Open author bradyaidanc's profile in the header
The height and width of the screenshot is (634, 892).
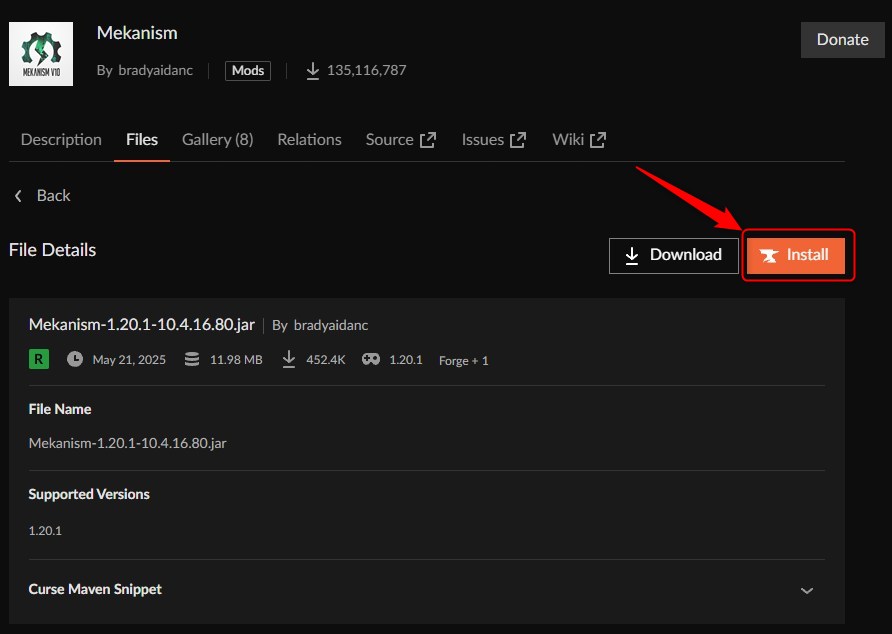155,70
